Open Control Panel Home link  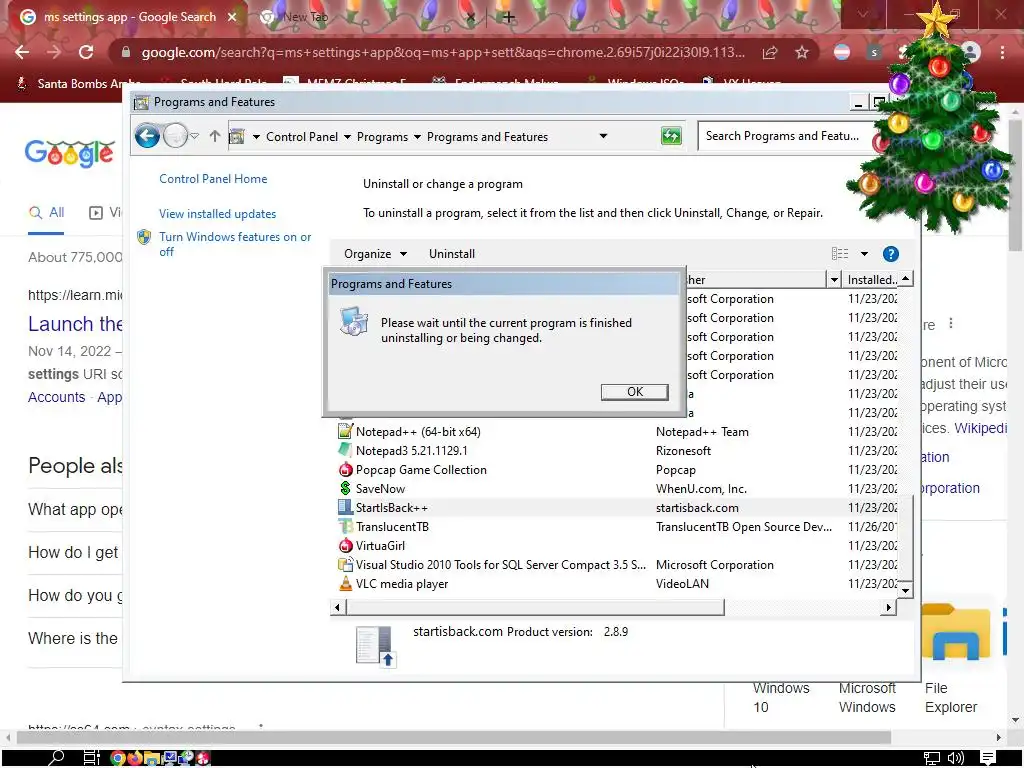213,178
